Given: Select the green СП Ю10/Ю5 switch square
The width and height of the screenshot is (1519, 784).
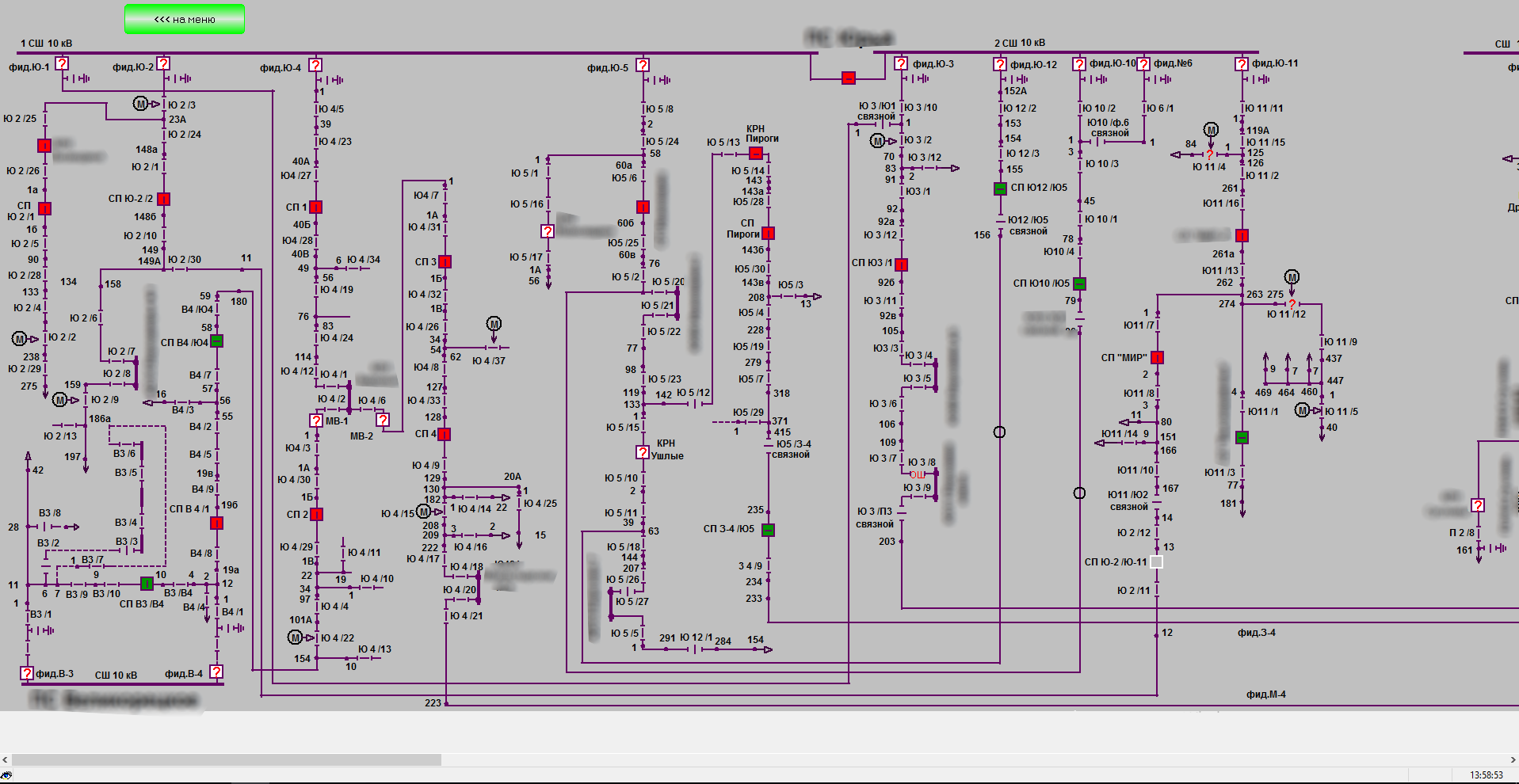Looking at the screenshot, I should [x=1079, y=284].
